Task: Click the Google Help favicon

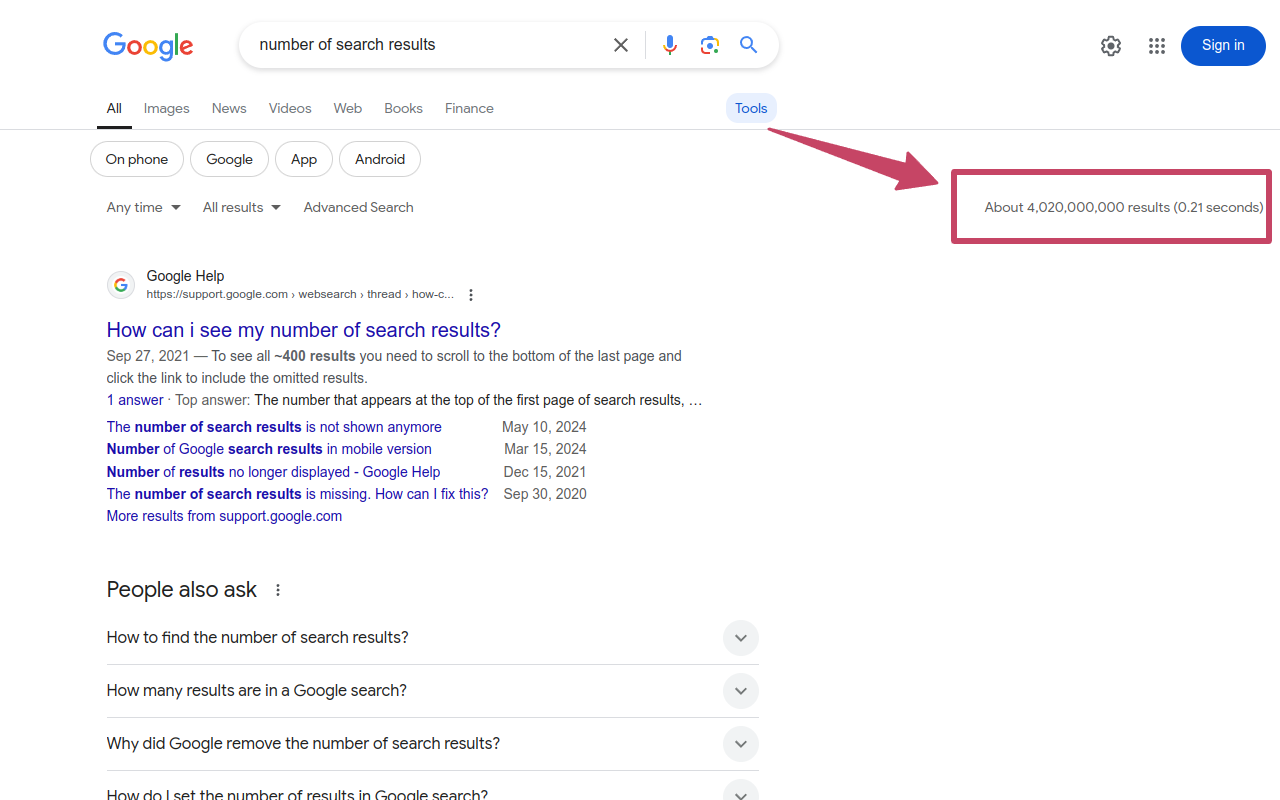Action: tap(121, 285)
